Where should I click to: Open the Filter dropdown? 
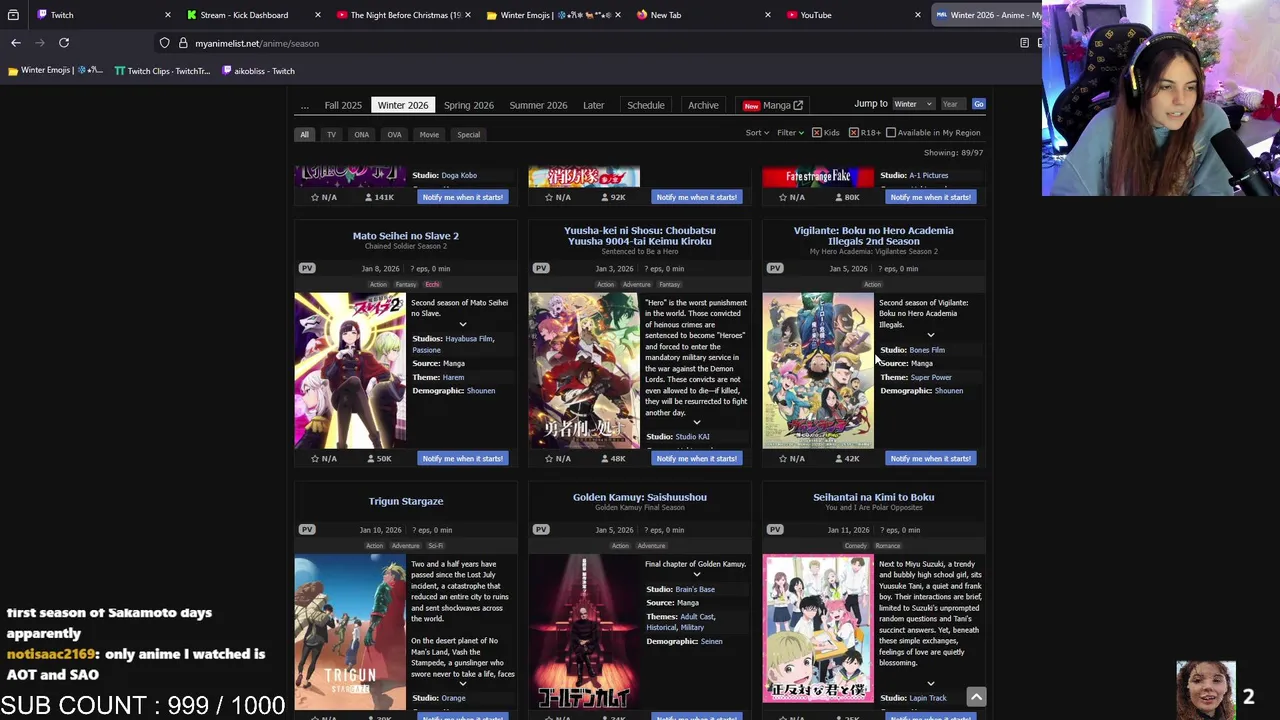[791, 133]
